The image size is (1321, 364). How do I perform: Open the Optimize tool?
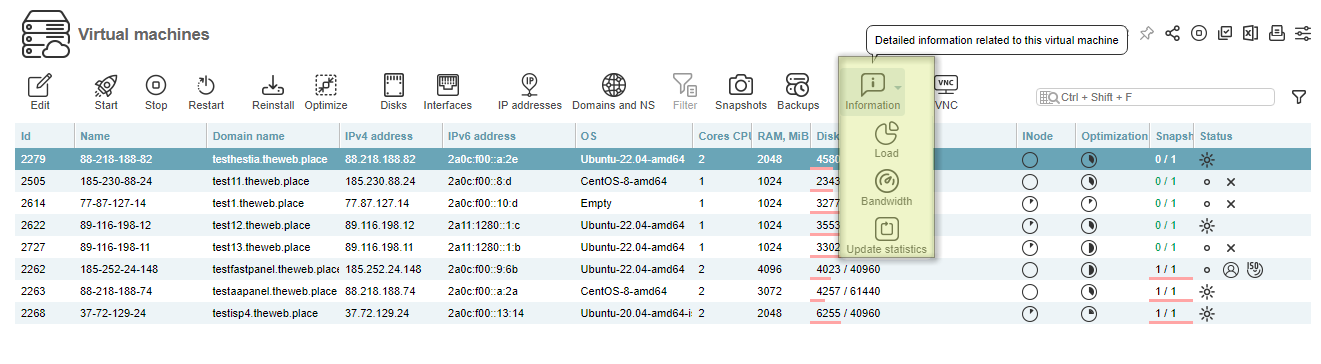[326, 91]
